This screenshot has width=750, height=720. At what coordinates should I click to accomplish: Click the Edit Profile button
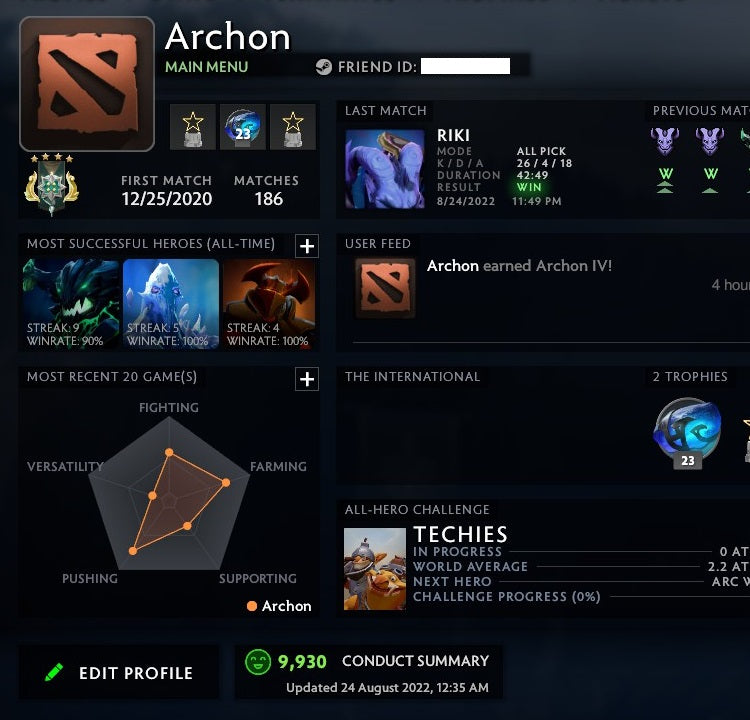(119, 672)
